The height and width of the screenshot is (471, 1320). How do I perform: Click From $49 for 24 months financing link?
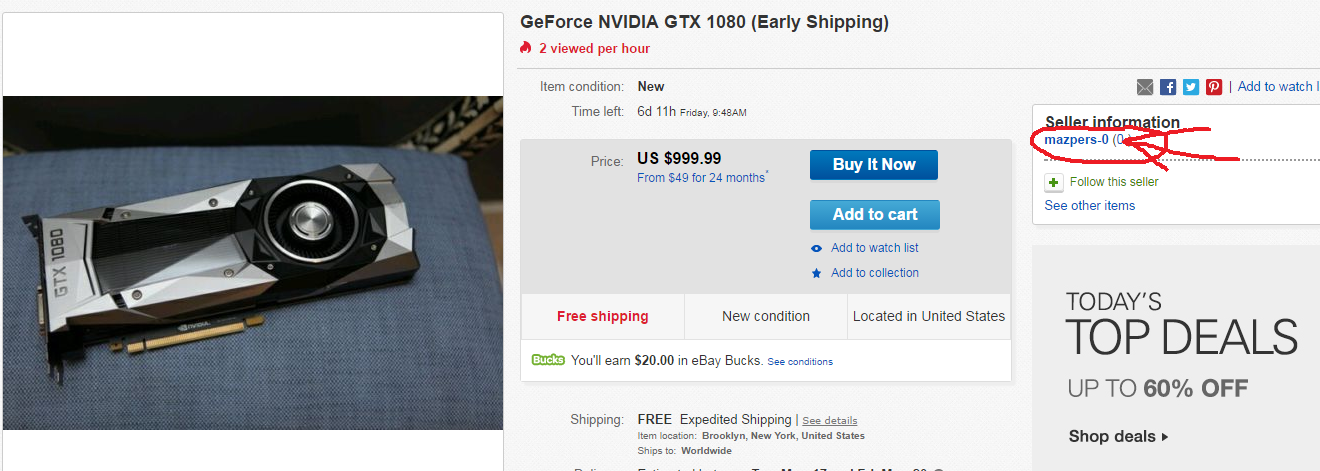[701, 178]
